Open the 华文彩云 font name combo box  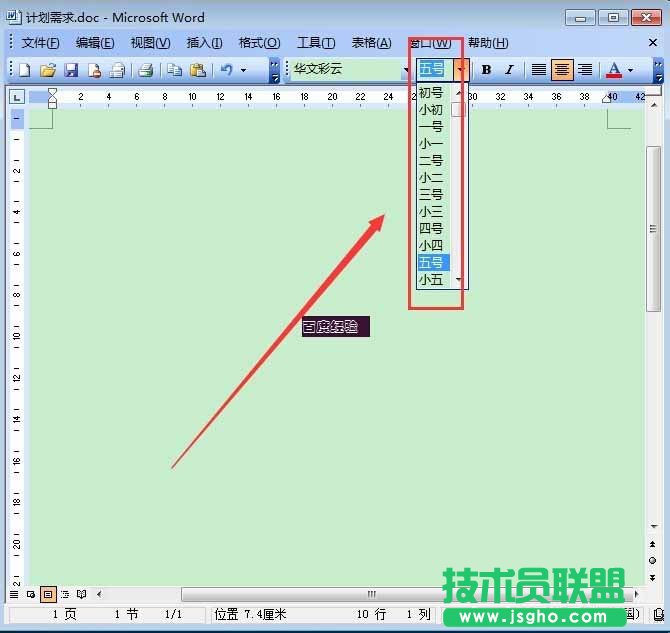350,69
